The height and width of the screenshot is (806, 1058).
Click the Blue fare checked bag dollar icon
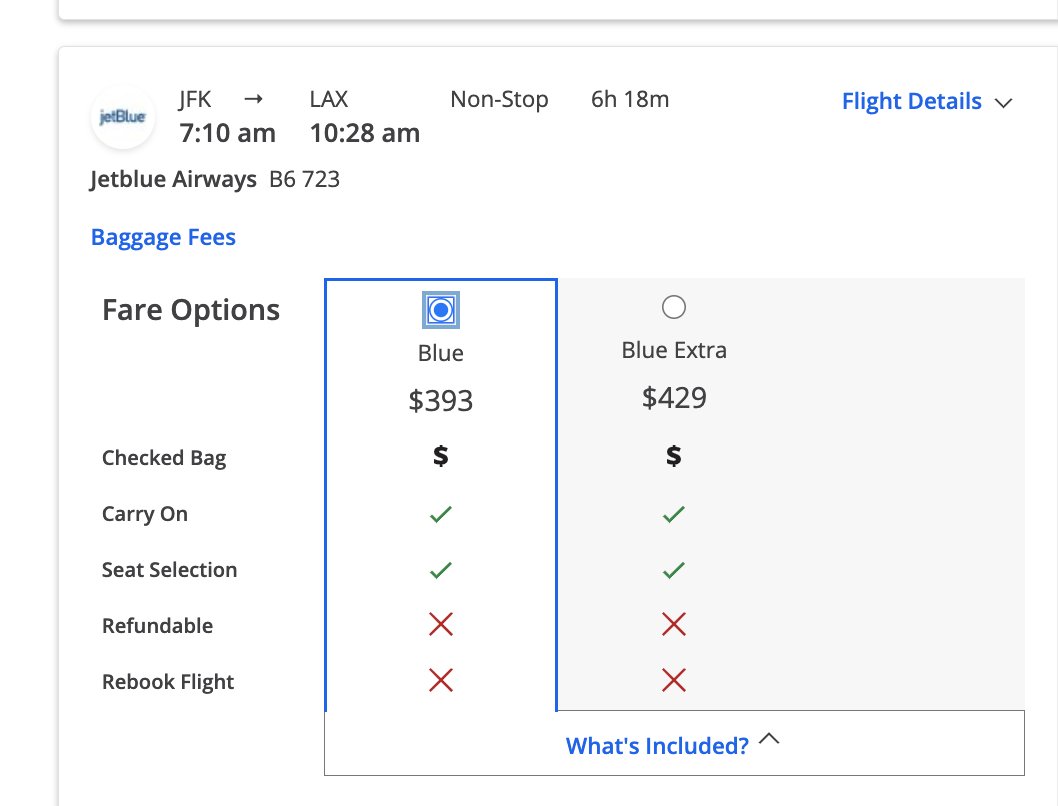[440, 457]
